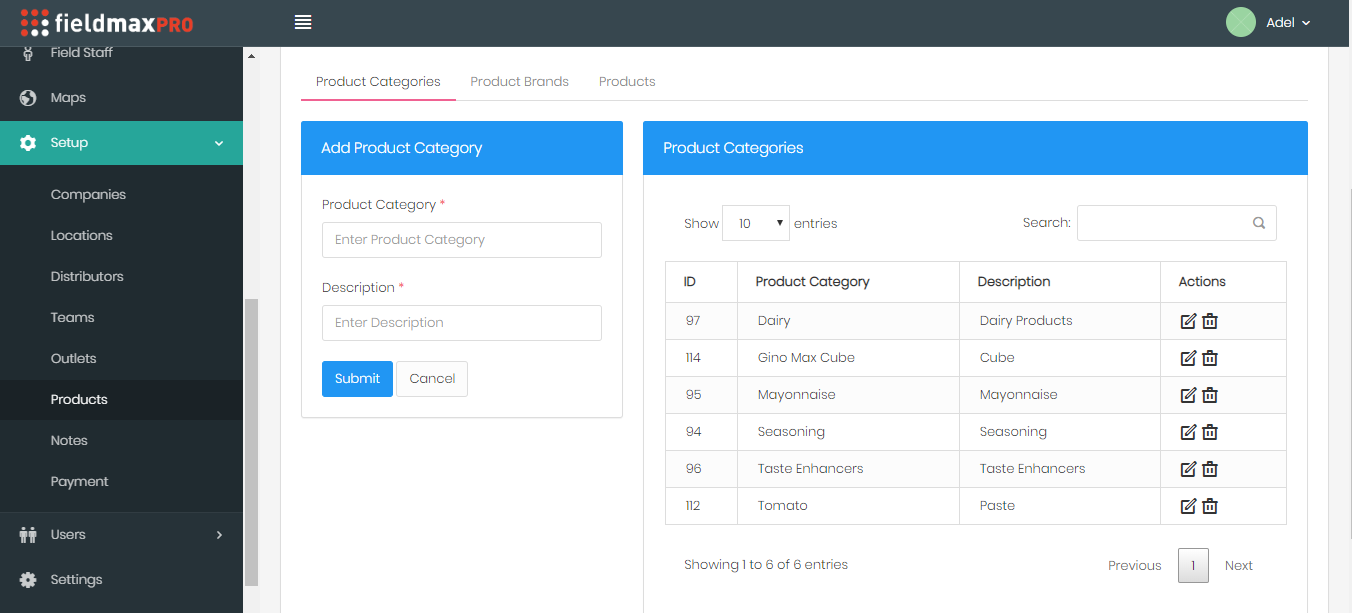
Task: Select page 1 in pagination
Action: point(1193,566)
